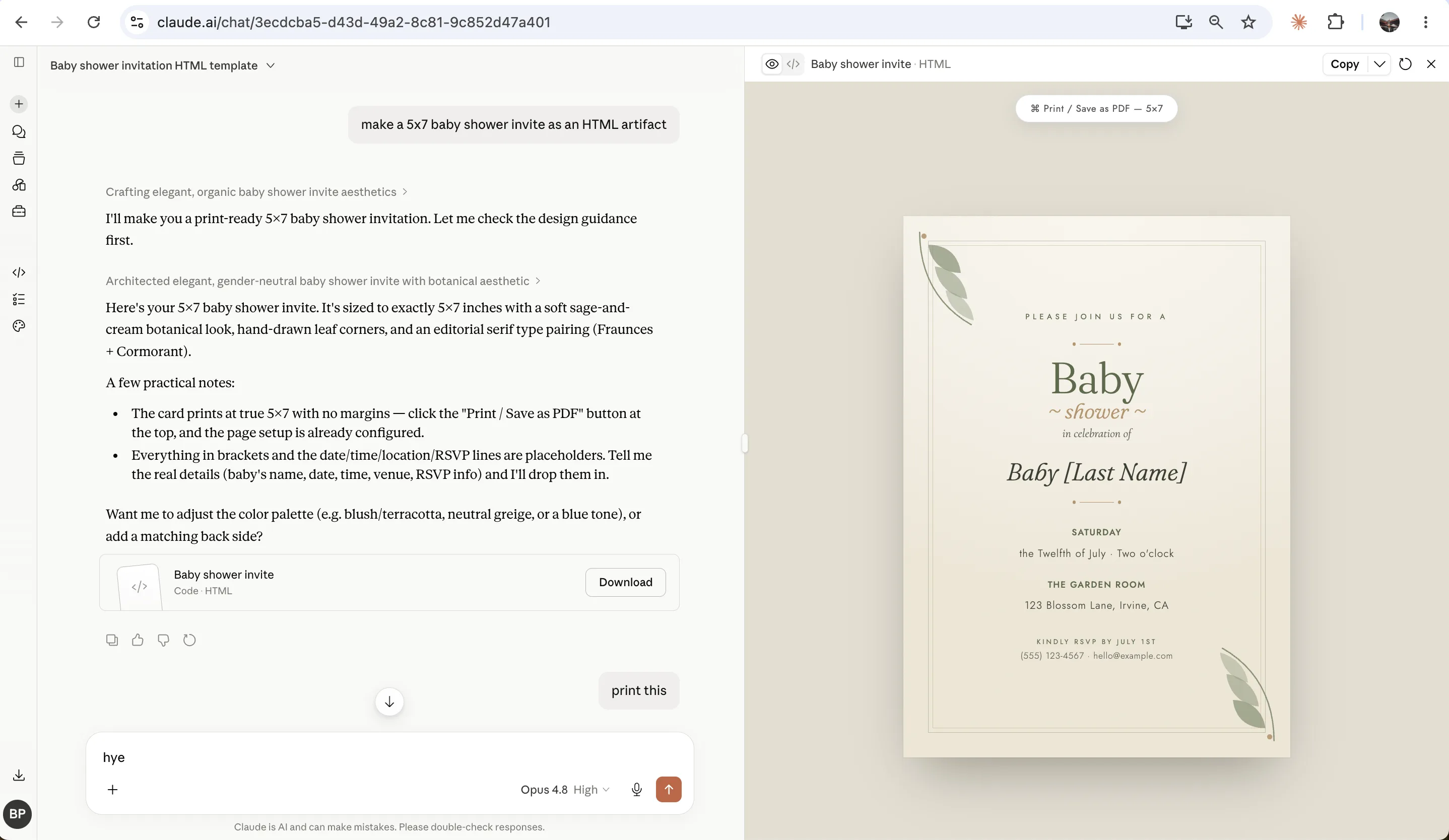Click 'THE GARDEN ROOM' heading on invite

[x=1096, y=584]
